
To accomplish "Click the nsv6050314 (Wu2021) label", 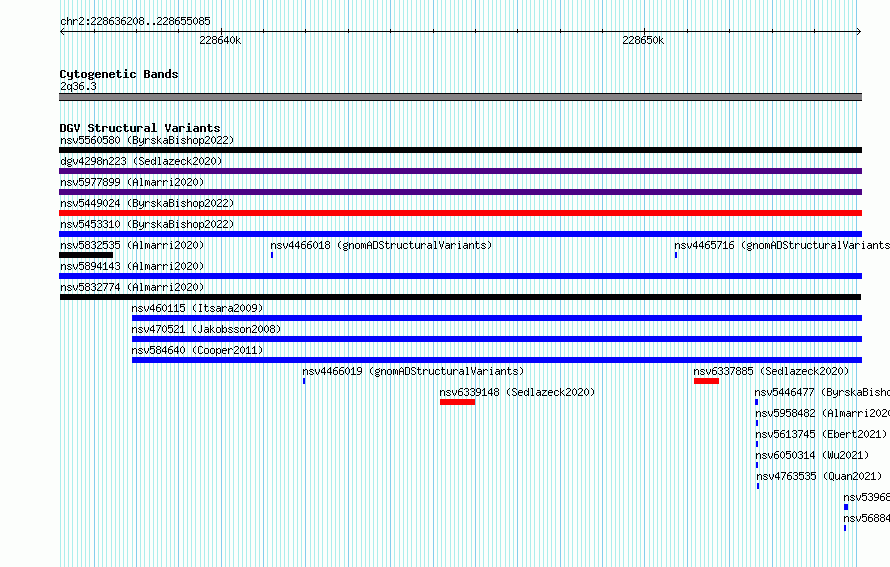I will (x=812, y=455).
